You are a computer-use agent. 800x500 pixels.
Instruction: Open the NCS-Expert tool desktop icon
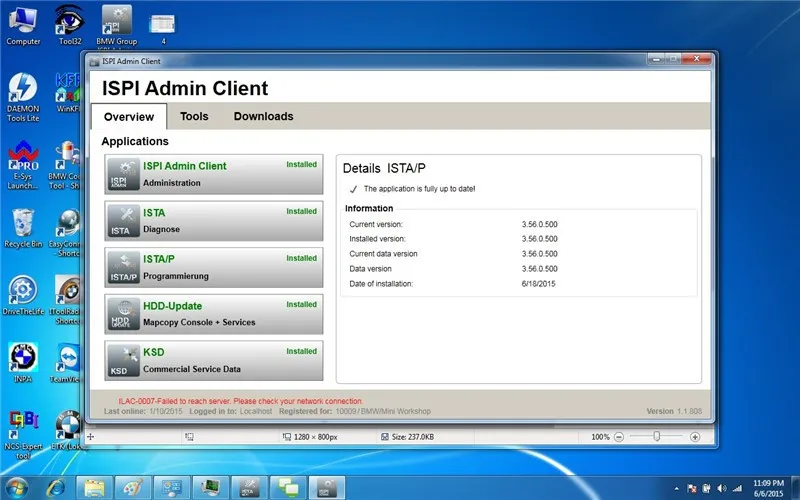23,435
